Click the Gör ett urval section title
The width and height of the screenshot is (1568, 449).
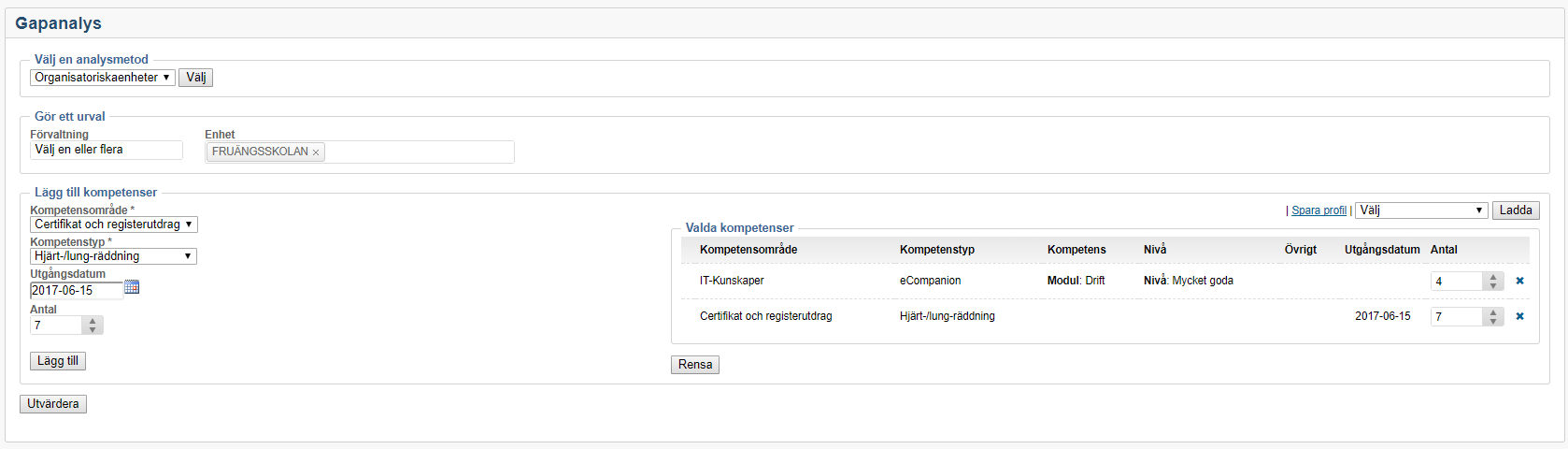(x=69, y=117)
